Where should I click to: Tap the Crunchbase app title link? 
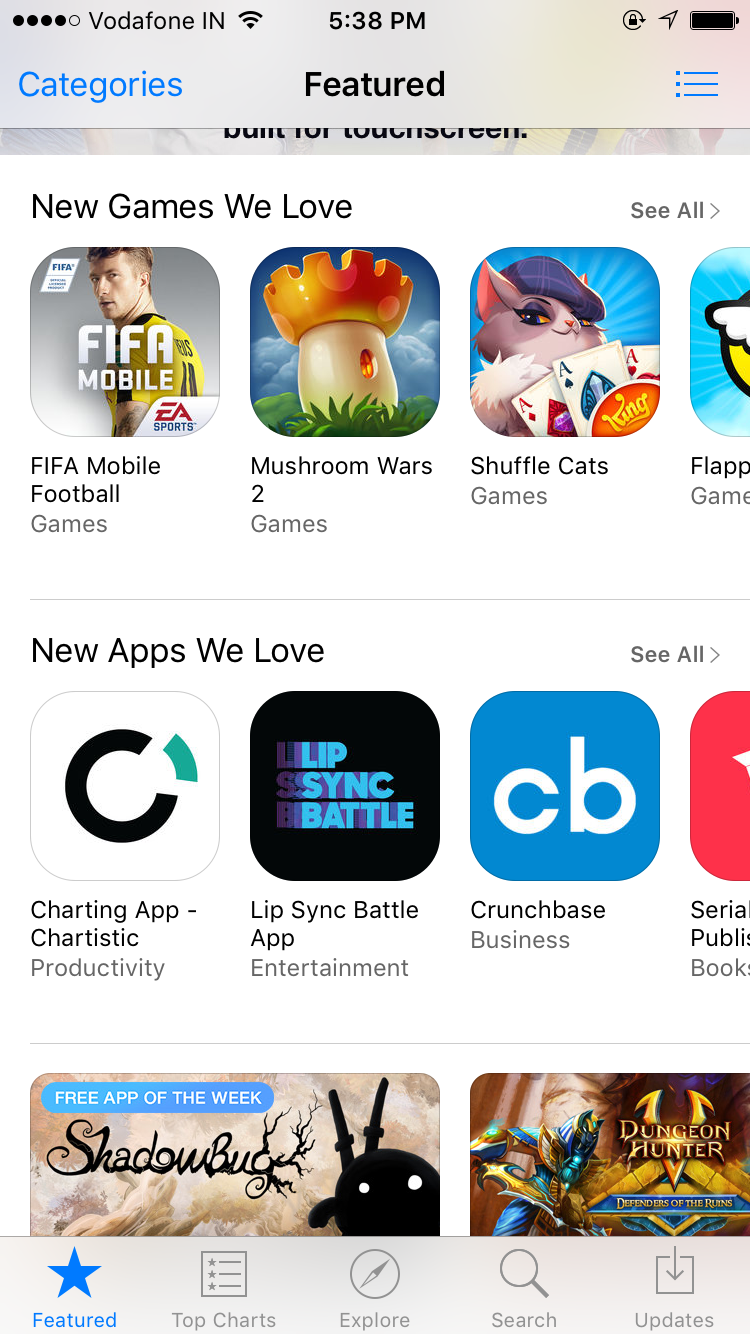(x=538, y=910)
